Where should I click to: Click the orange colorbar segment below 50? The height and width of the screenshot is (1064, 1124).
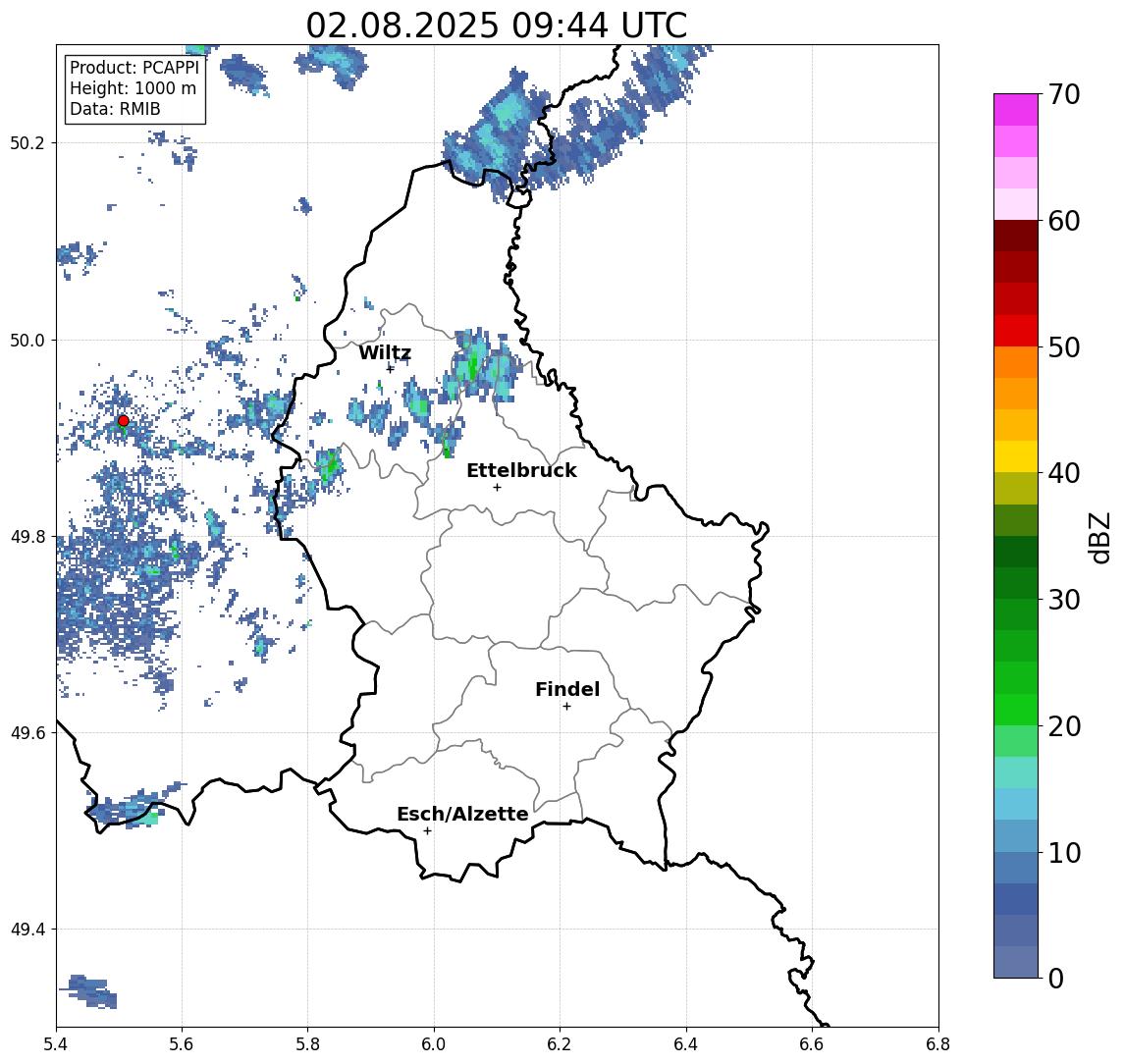click(x=1016, y=362)
